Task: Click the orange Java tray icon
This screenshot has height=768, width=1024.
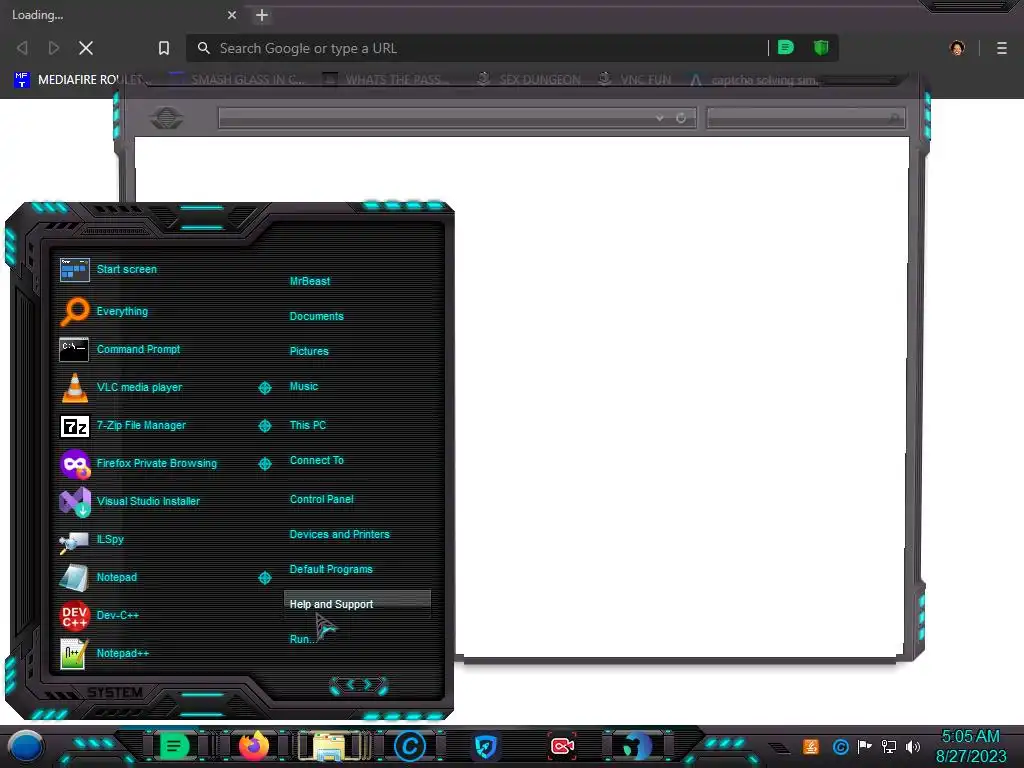Action: point(811,746)
